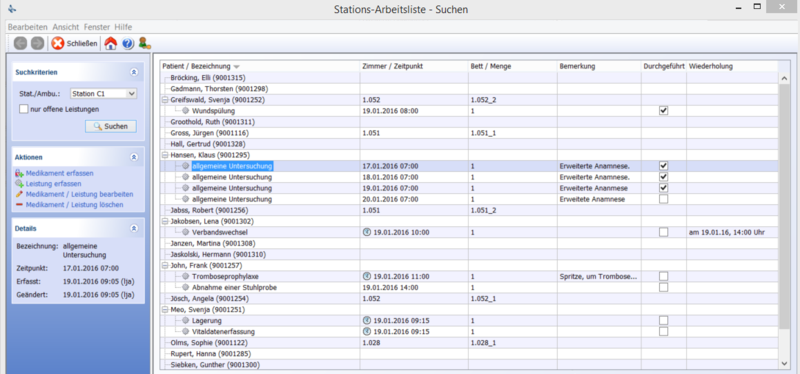The image size is (800, 374).
Task: Uncheck Durchgeführt for Wundspülung
Action: pyautogui.click(x=663, y=111)
